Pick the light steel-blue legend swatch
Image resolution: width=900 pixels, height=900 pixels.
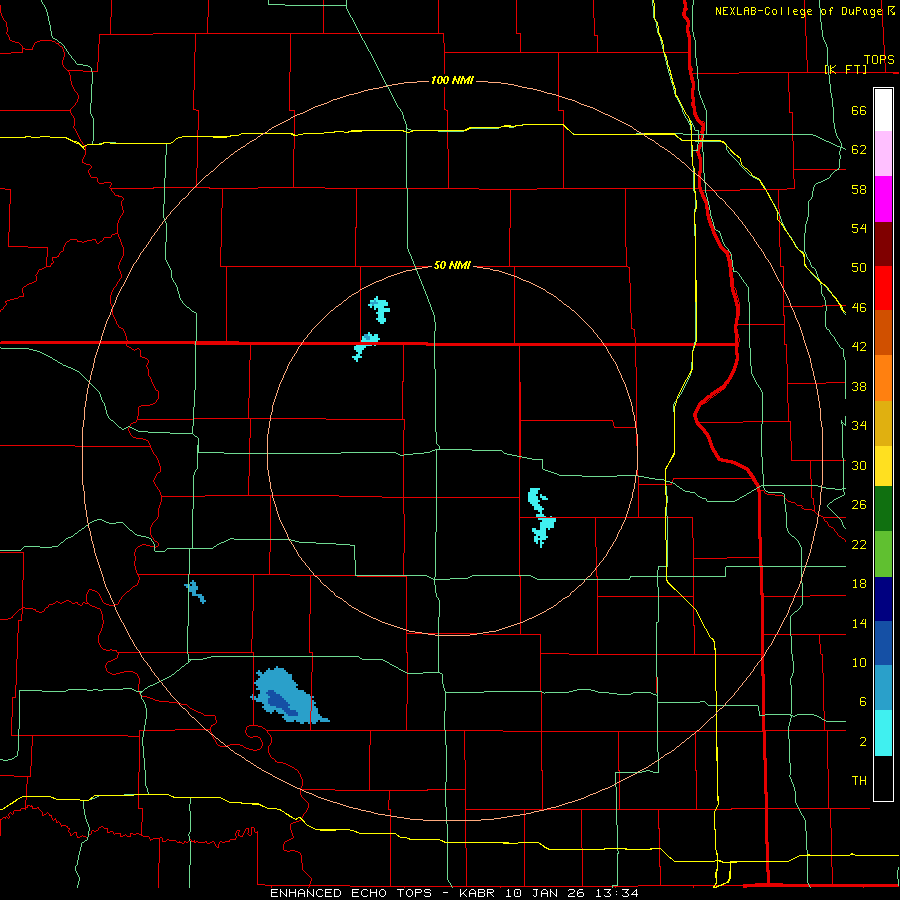[883, 687]
